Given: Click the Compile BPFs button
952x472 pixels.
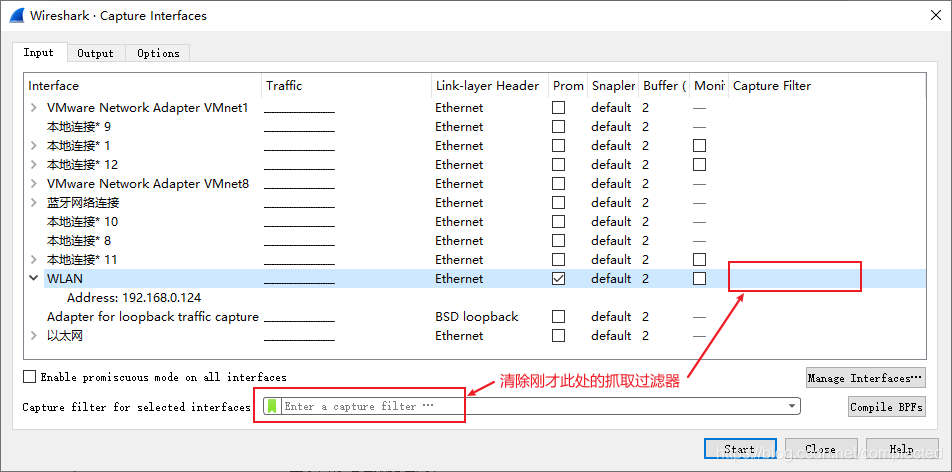Looking at the screenshot, I should pos(886,407).
